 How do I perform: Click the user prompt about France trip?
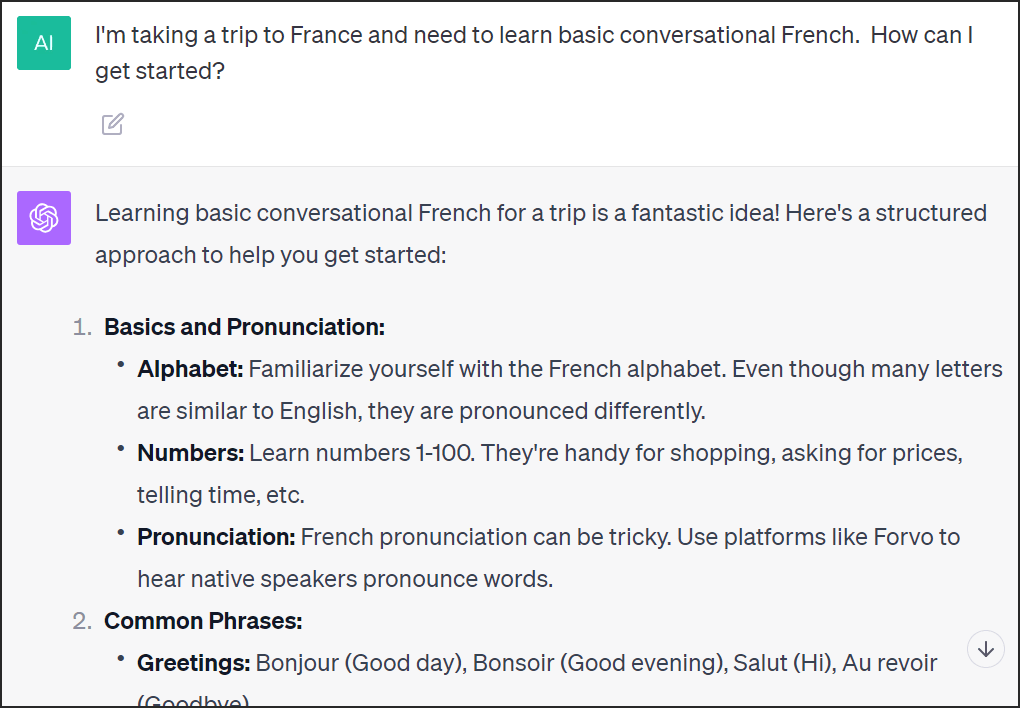[x=533, y=53]
